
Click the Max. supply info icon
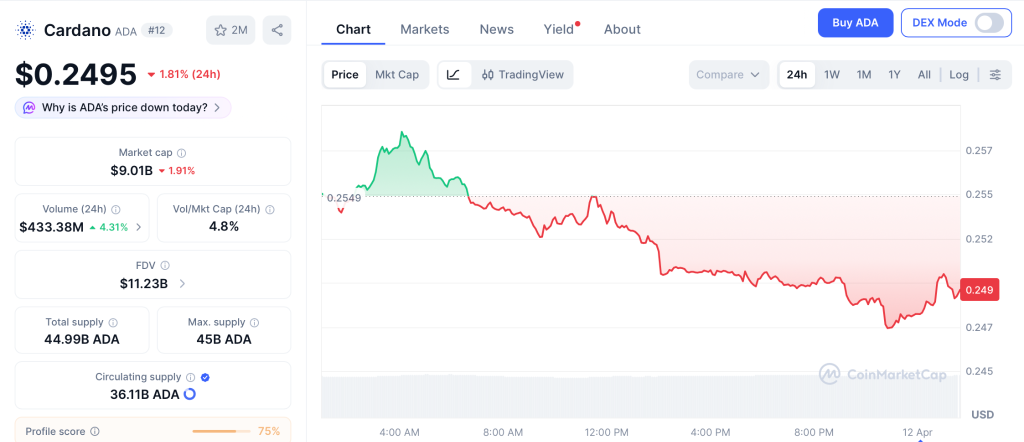(x=253, y=323)
